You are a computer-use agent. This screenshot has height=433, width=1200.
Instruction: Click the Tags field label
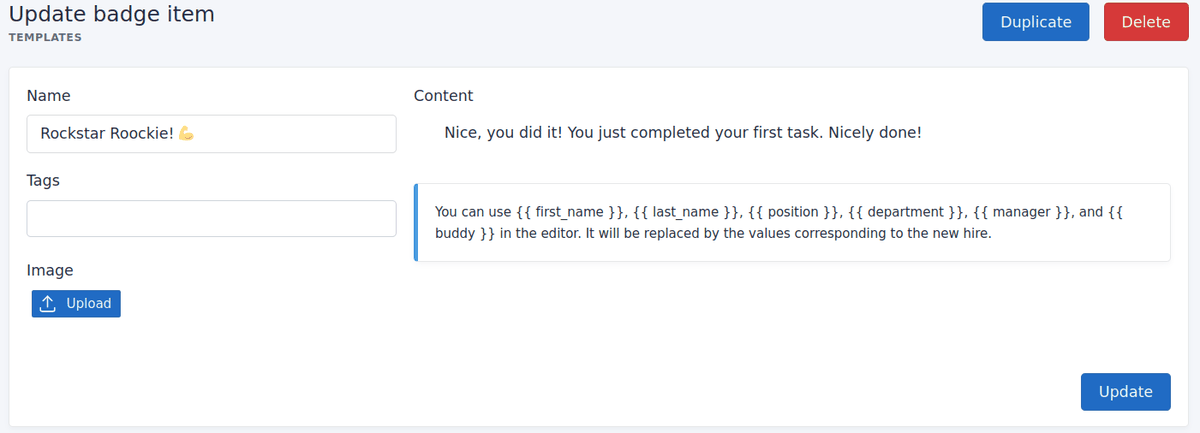[x=43, y=181]
